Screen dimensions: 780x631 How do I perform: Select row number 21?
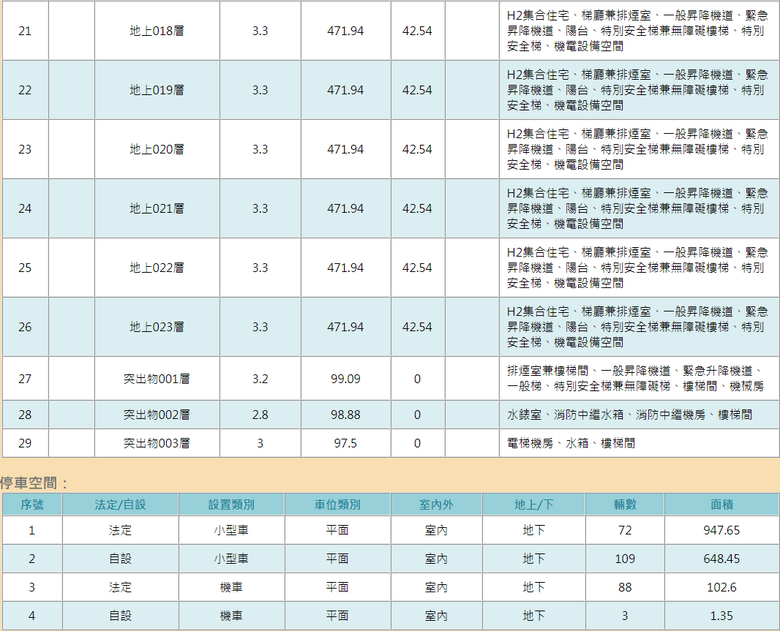pos(25,31)
